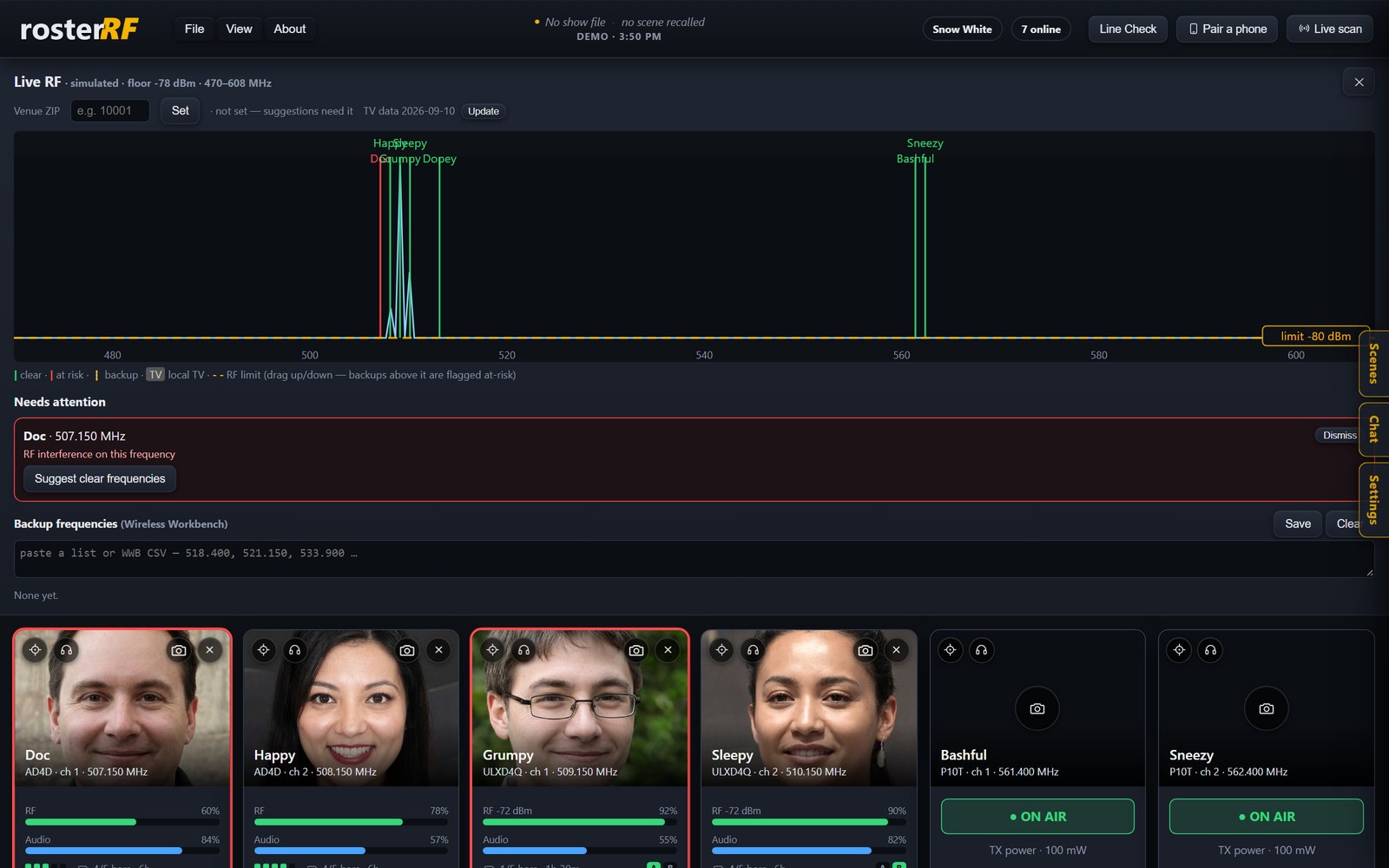Click the headphones icon on Doc's card

(66, 650)
